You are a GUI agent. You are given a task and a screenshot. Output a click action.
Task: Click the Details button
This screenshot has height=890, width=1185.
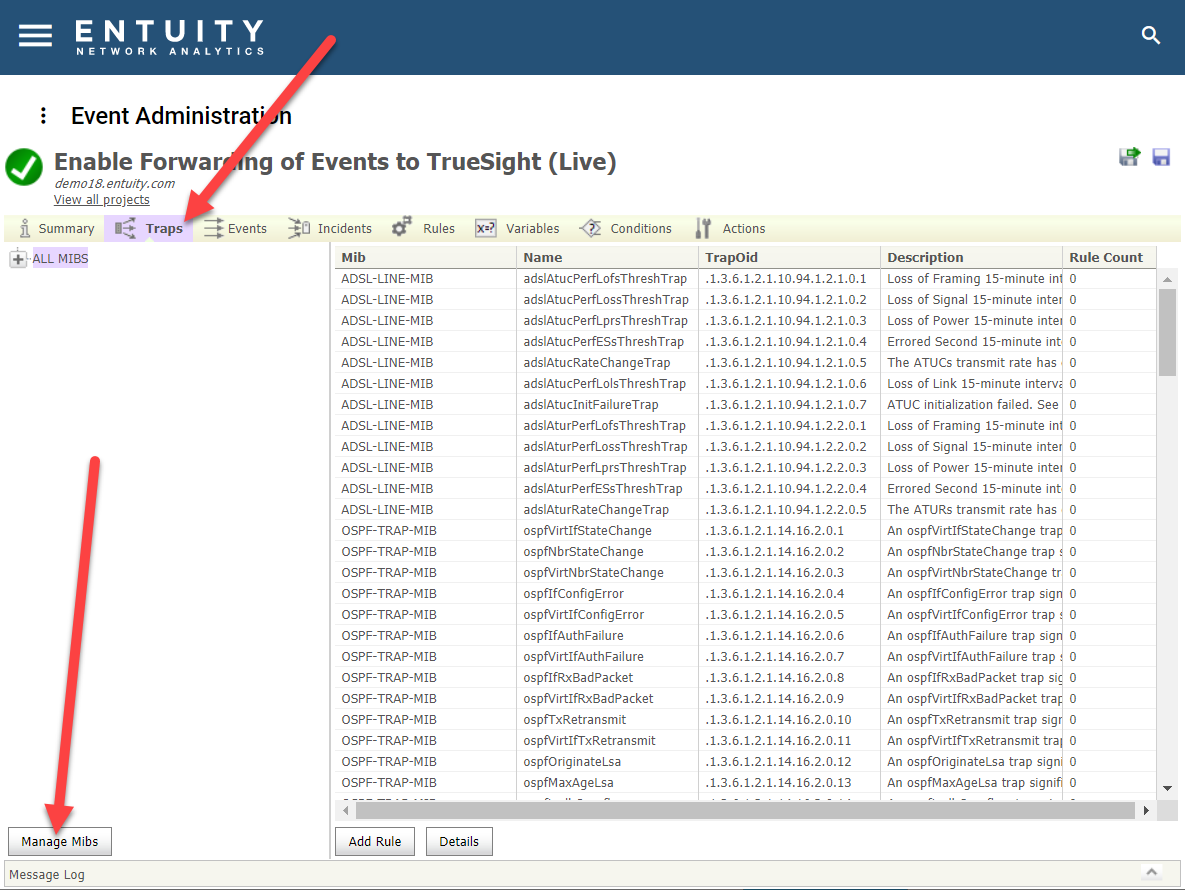(459, 842)
